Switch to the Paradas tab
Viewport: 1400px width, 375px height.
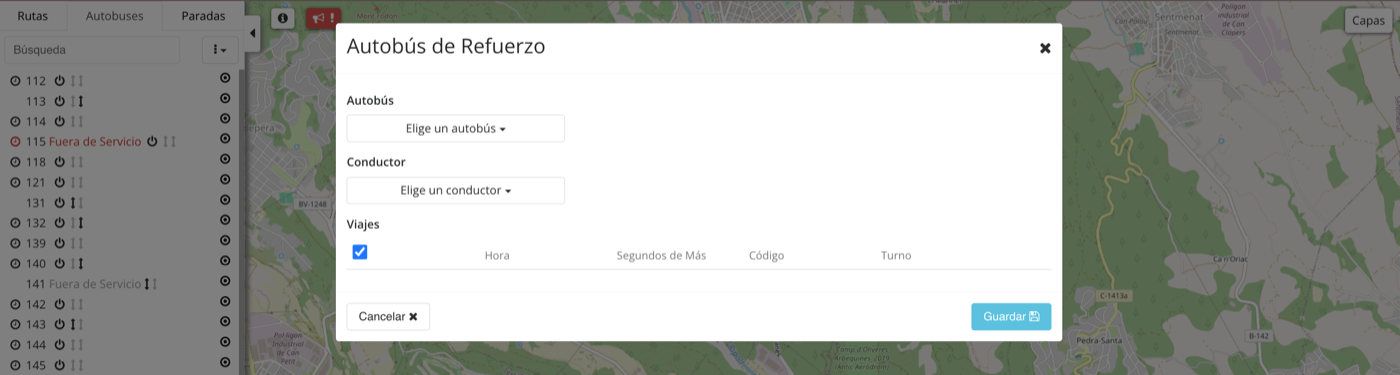pyautogui.click(x=203, y=16)
